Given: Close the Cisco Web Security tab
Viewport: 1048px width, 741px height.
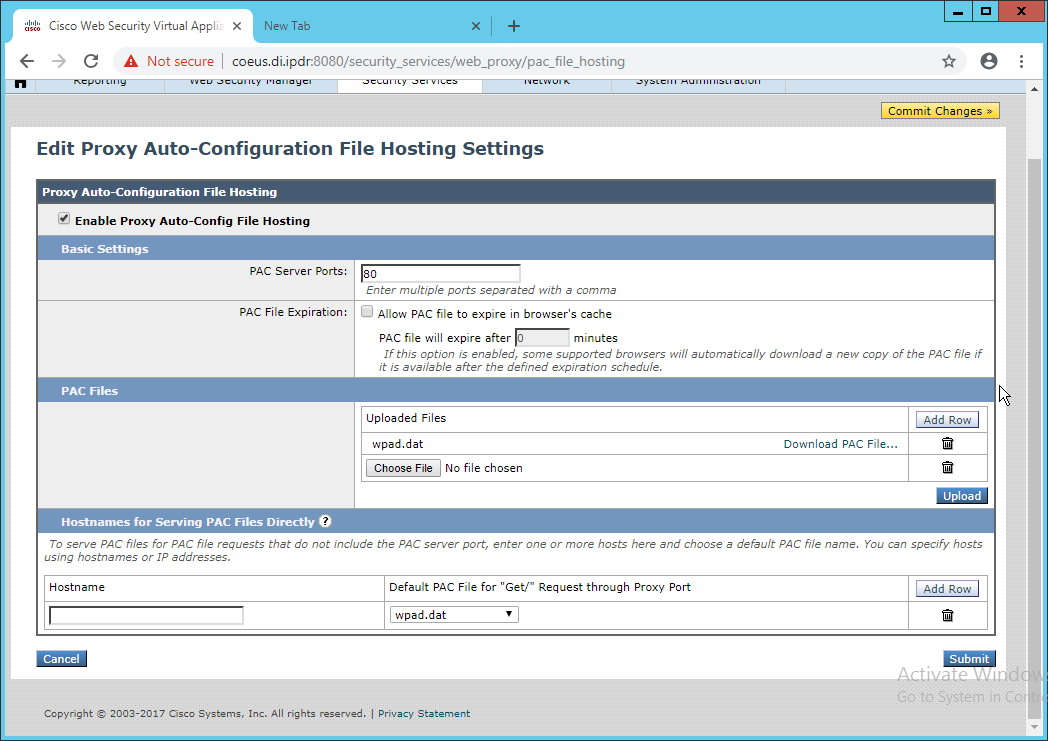Looking at the screenshot, I should click(x=237, y=26).
